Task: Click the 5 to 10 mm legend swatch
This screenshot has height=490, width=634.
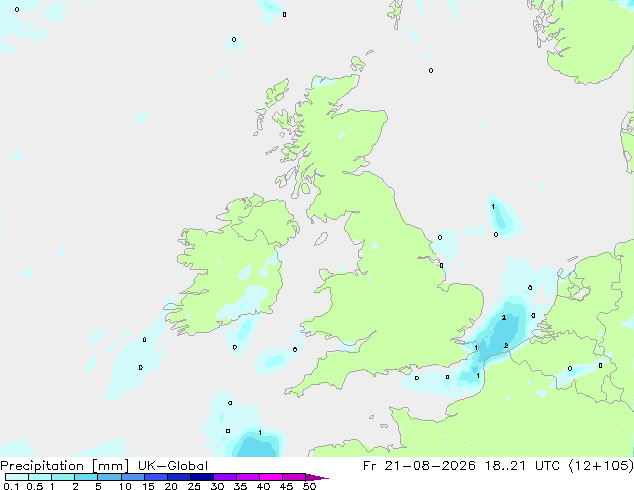Action: [x=110, y=477]
